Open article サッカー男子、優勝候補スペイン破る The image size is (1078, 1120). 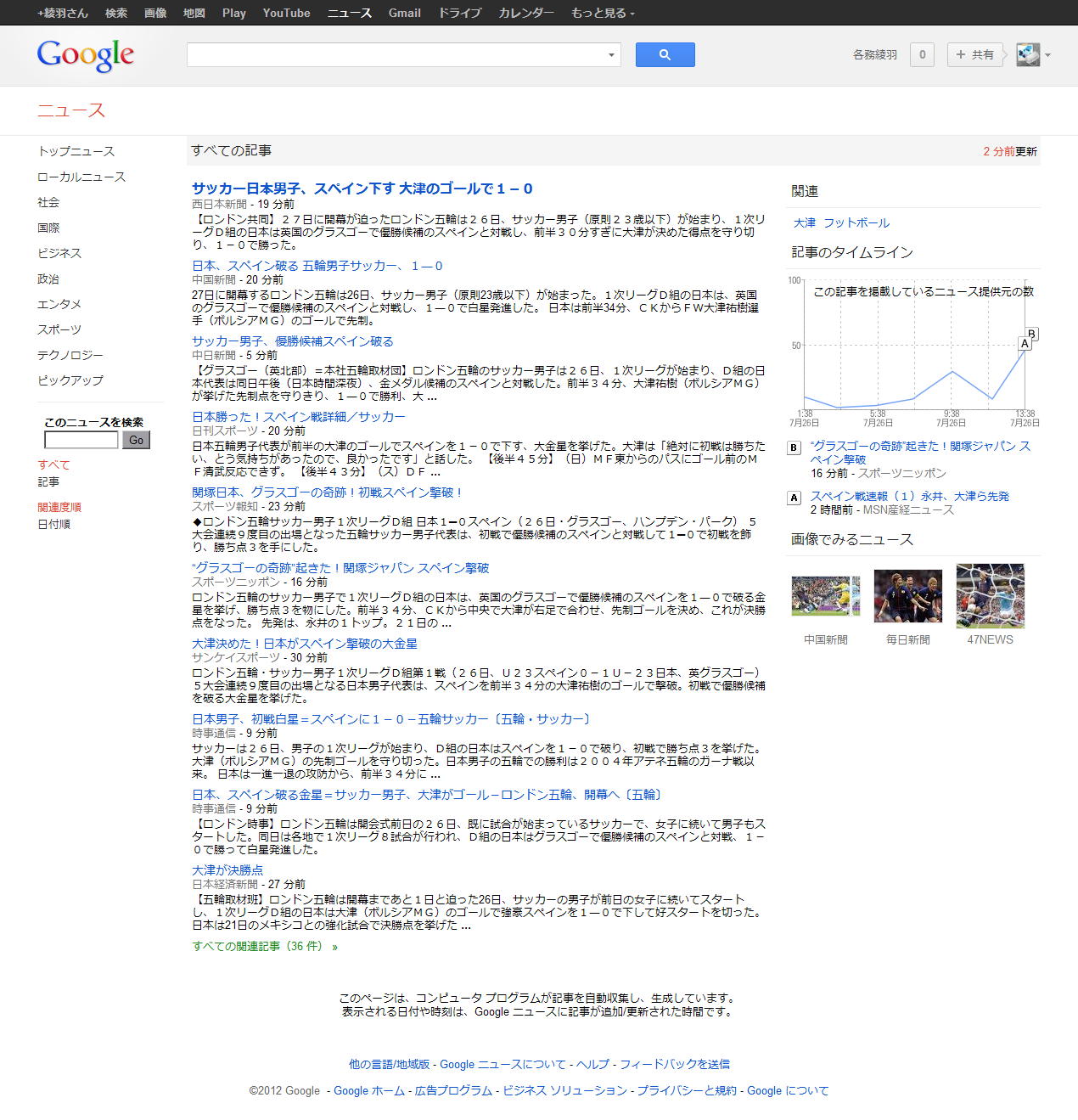(x=293, y=341)
